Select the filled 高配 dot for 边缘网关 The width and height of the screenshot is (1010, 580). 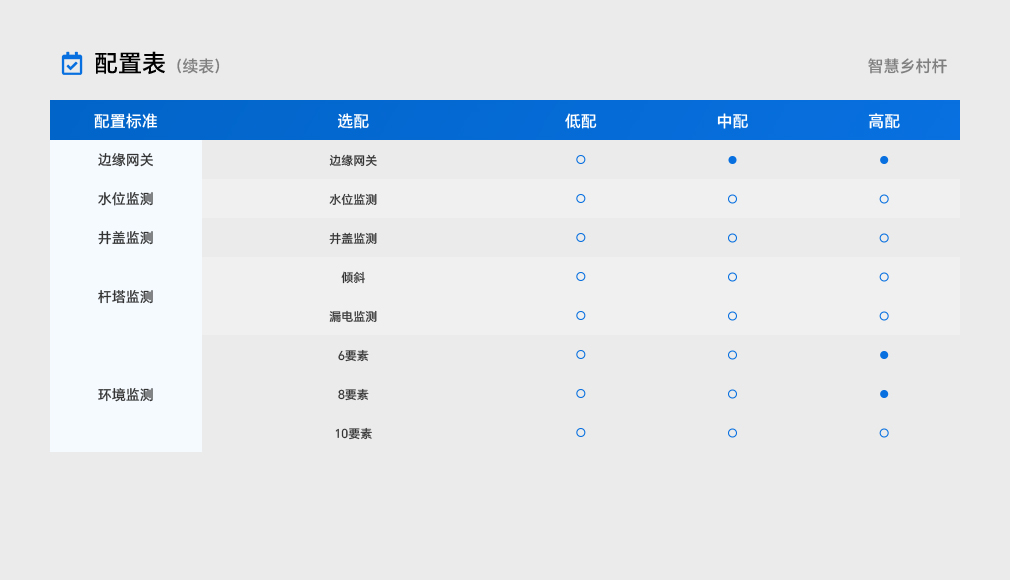884,160
